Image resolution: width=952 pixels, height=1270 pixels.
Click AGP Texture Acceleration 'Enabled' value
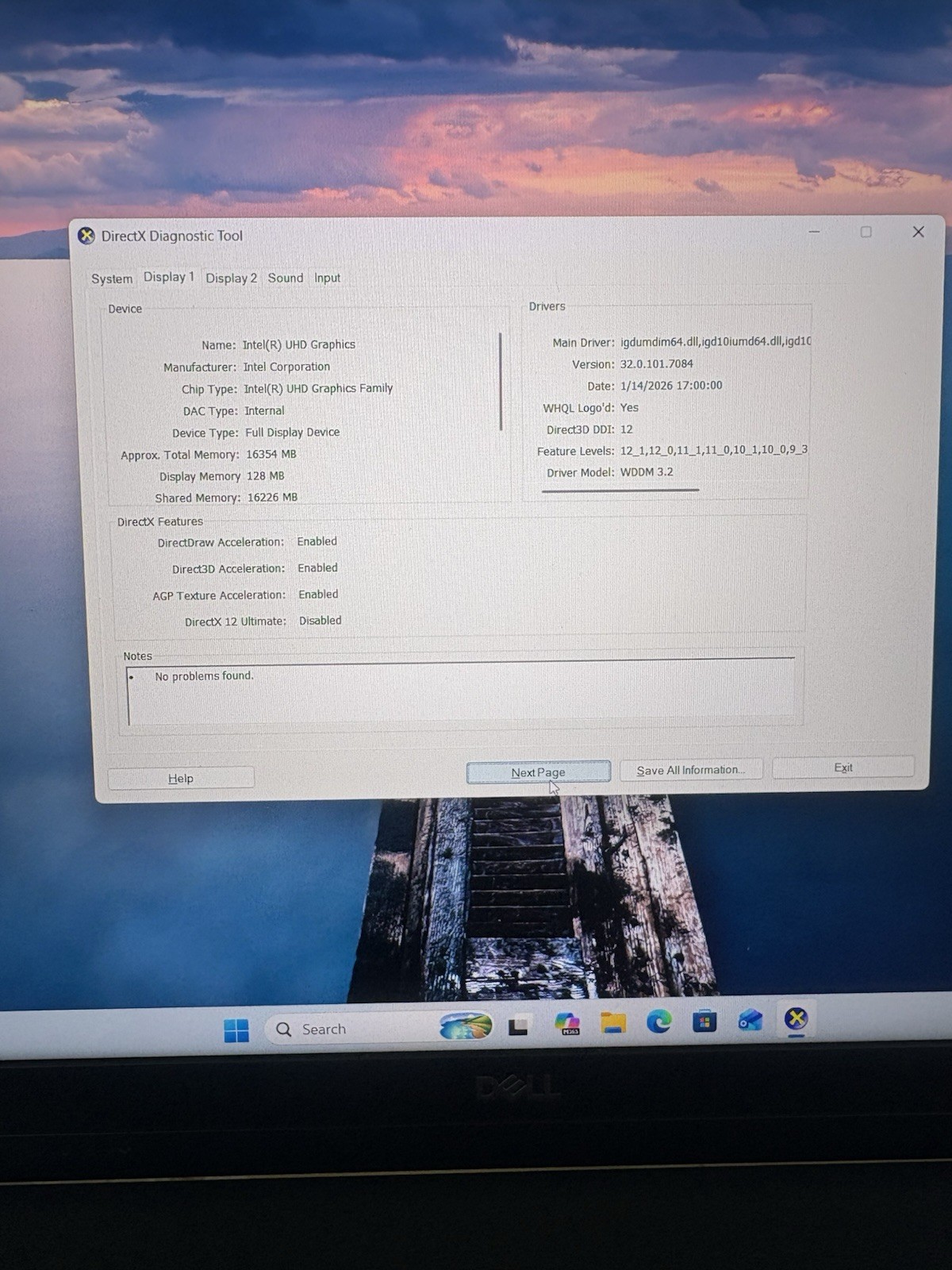tap(318, 594)
